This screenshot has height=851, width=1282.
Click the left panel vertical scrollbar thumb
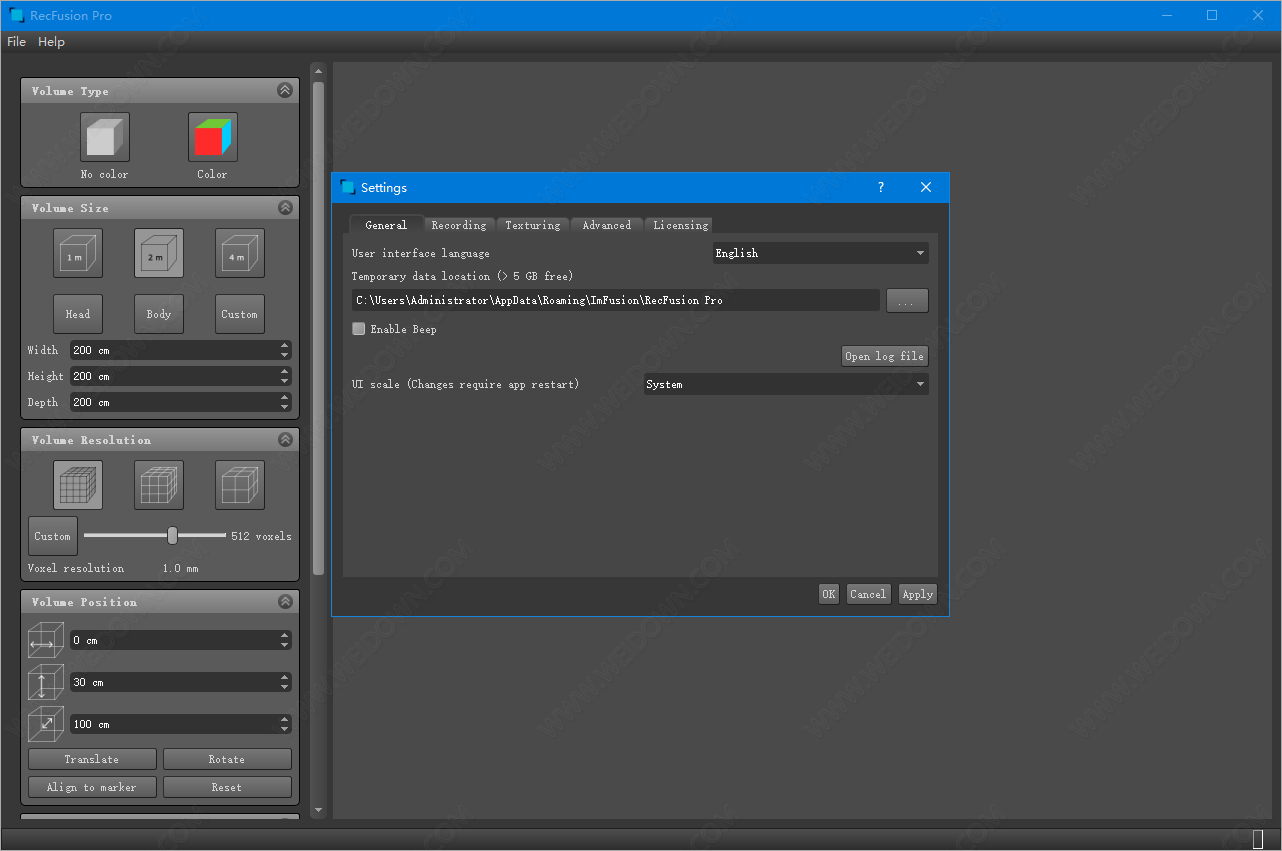[x=319, y=329]
